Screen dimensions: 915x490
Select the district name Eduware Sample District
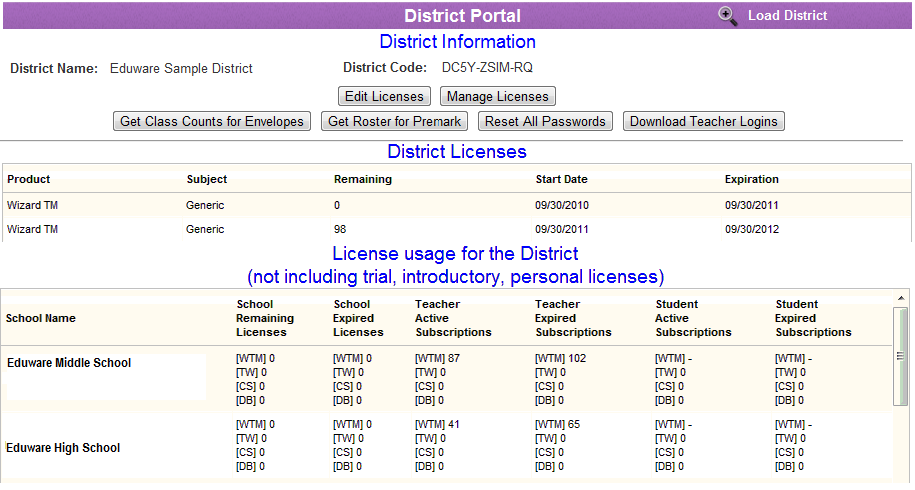tap(181, 68)
